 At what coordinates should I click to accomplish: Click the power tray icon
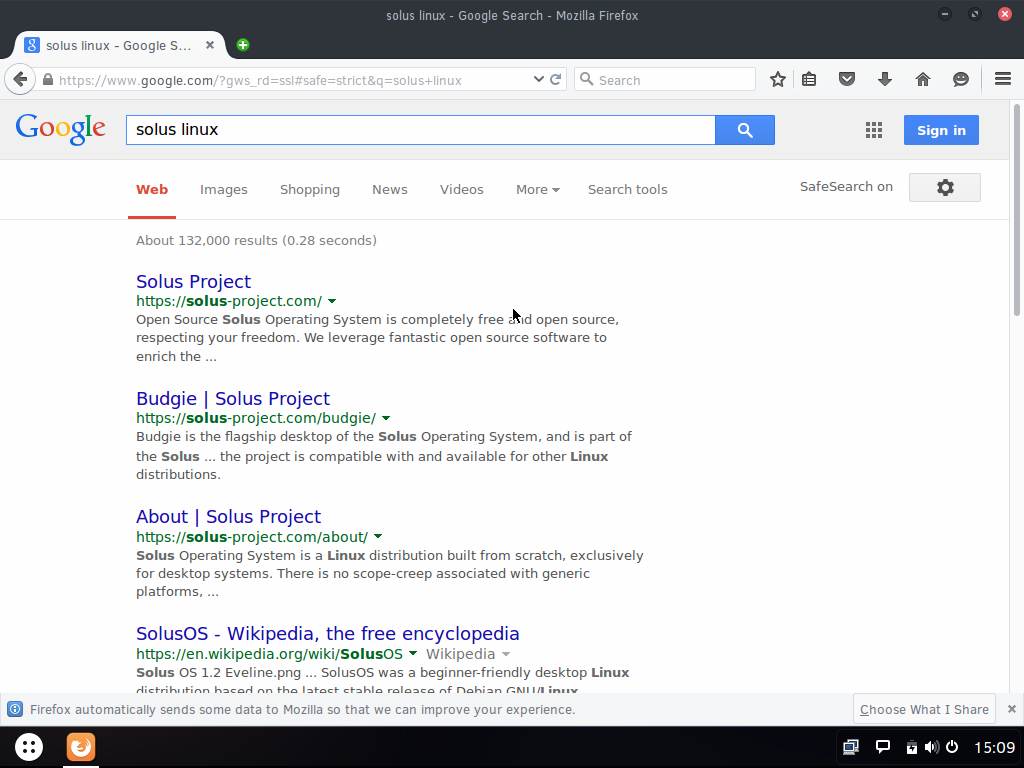pyautogui.click(x=952, y=747)
